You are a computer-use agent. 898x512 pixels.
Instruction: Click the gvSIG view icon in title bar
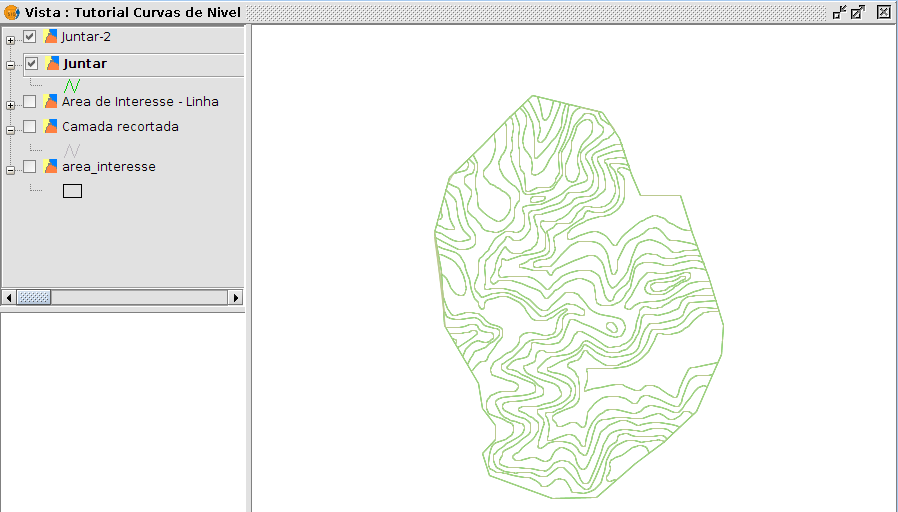[11, 12]
